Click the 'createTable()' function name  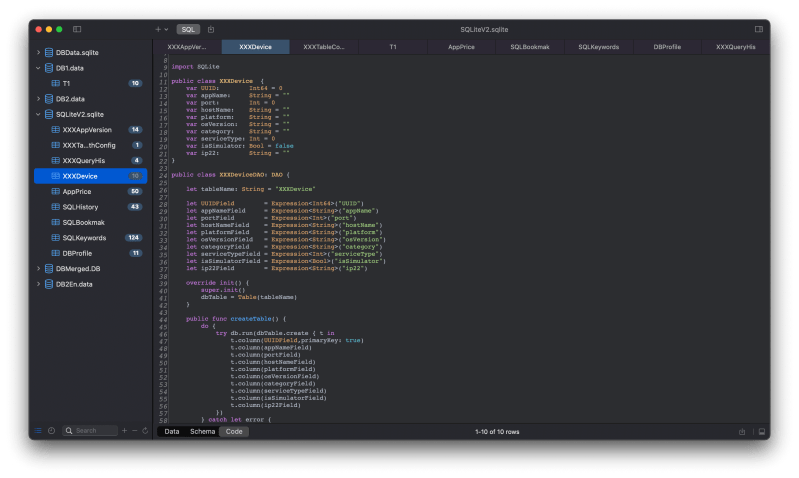(x=254, y=318)
